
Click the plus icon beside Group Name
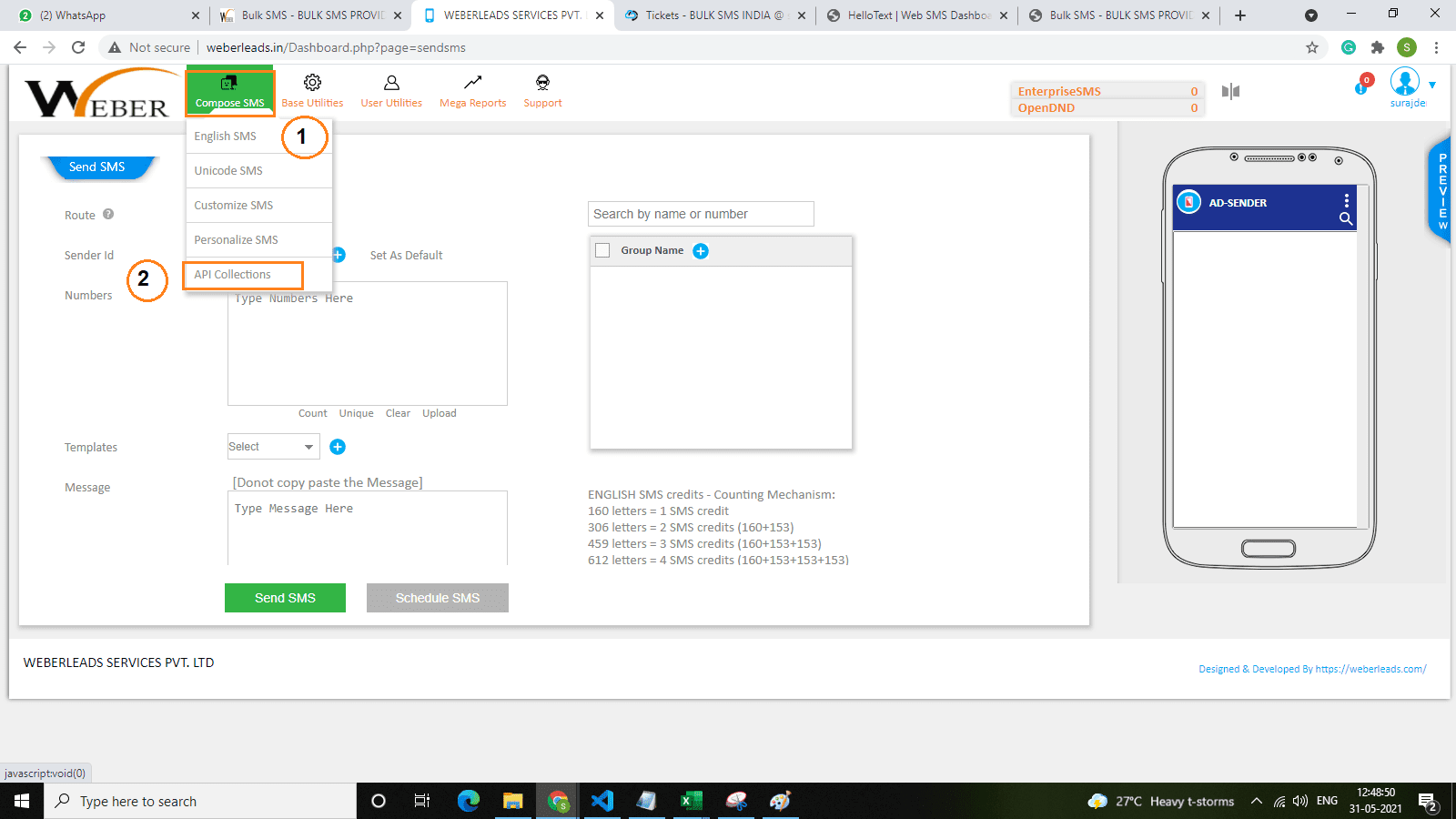tap(701, 251)
